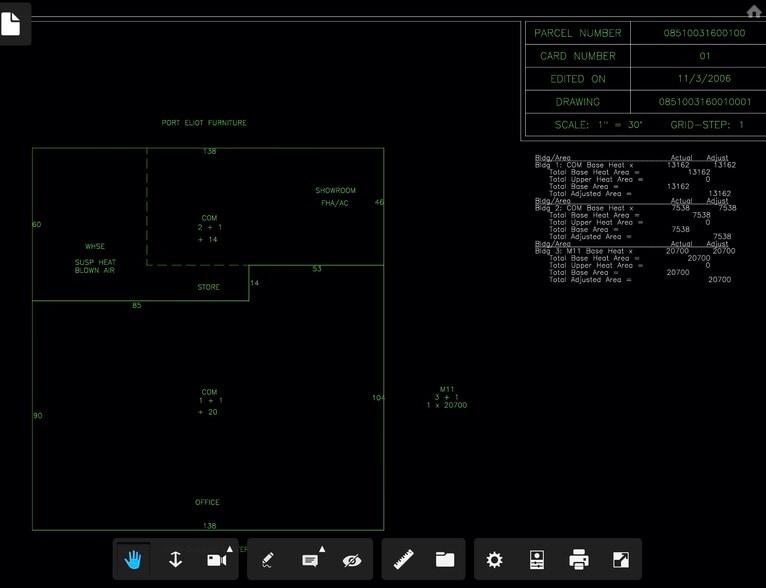Viewport: 766px width, 588px height.
Task: Click the SCALE: 1" = 30' text
Action: point(598,125)
